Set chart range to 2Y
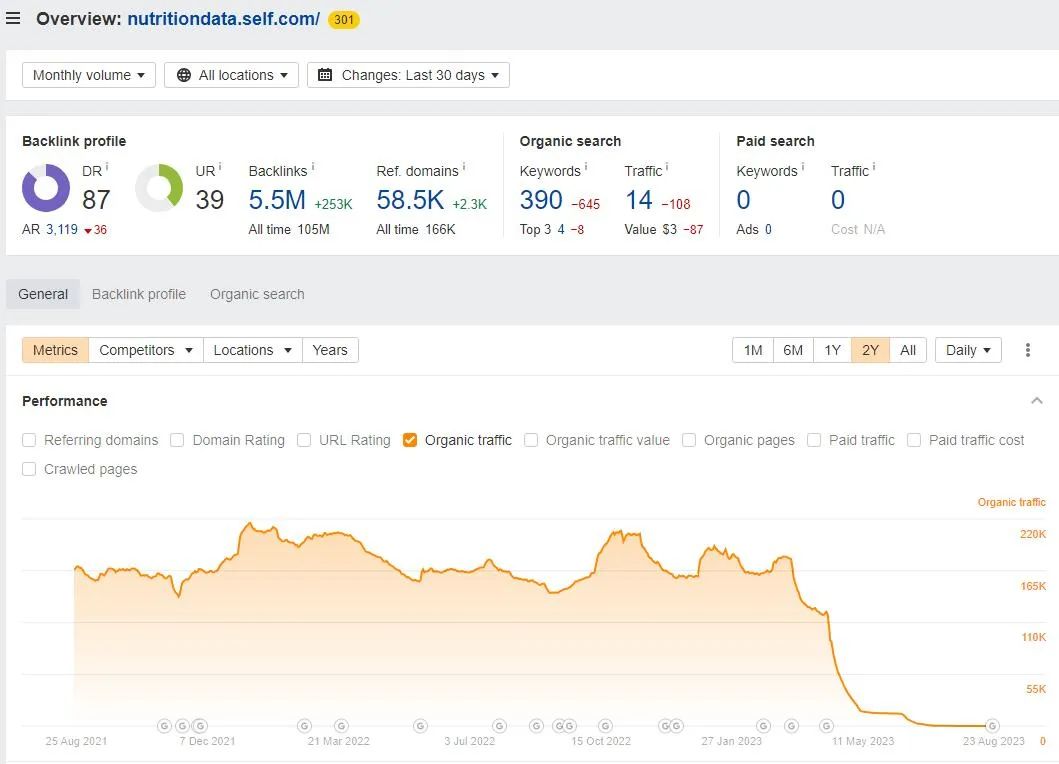The width and height of the screenshot is (1059, 764). click(871, 350)
